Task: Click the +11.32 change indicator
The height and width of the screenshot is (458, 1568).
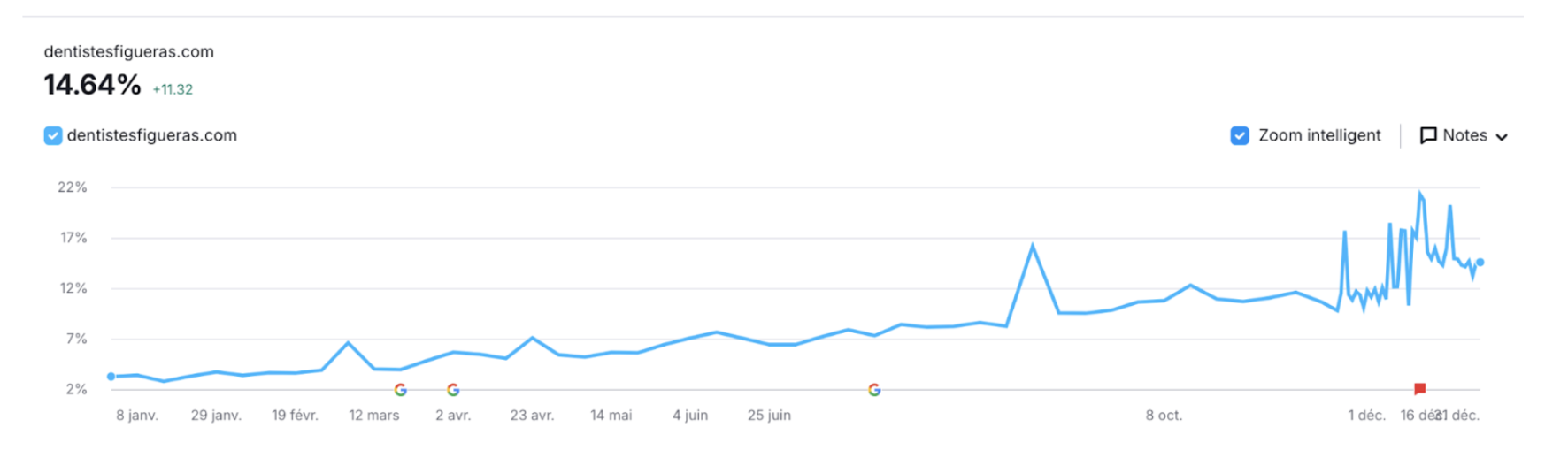Action: point(173,89)
